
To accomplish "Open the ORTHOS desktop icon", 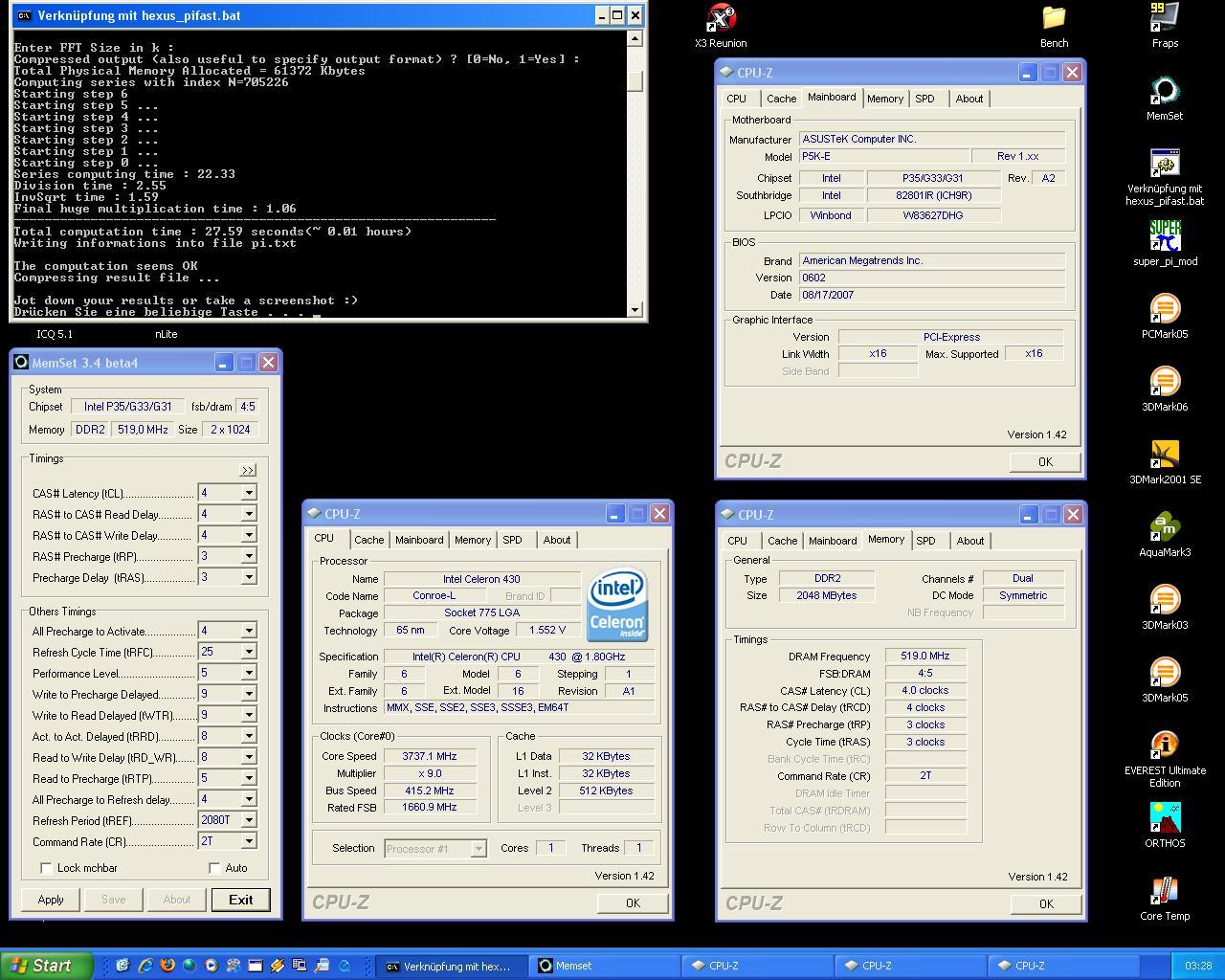I will coord(1165,826).
